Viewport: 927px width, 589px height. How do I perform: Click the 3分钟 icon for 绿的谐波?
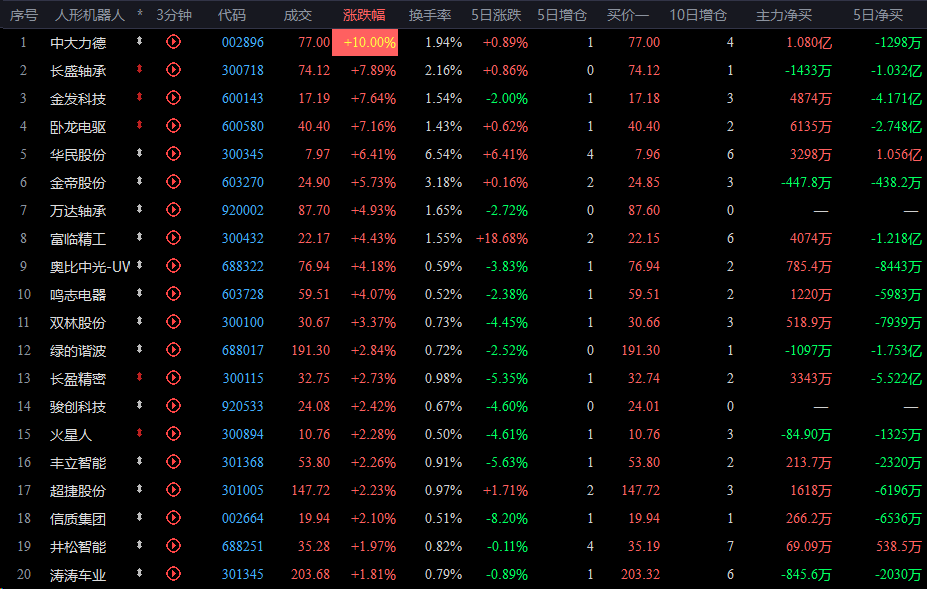pos(173,351)
